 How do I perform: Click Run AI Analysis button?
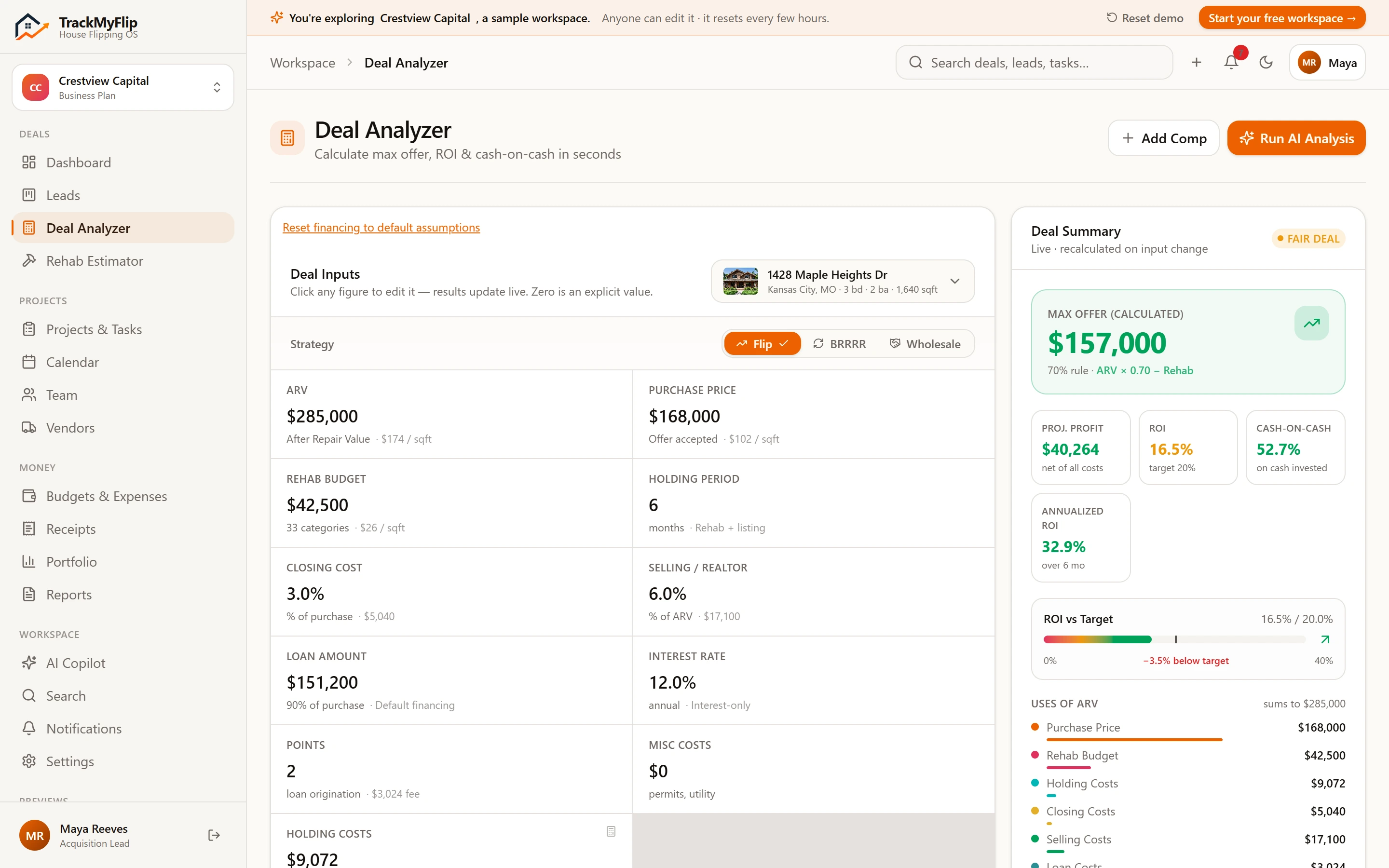[x=1296, y=138]
